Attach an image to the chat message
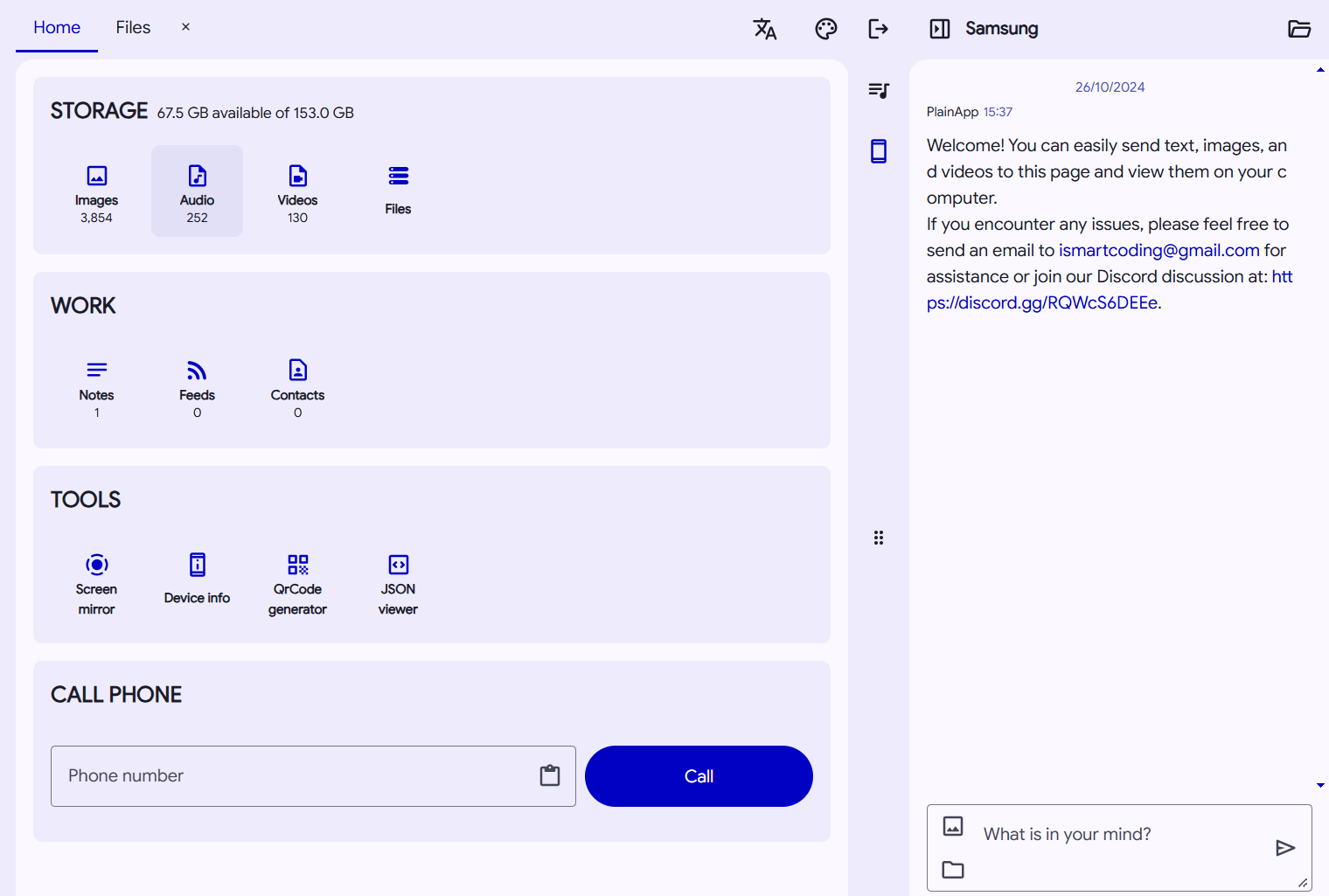The width and height of the screenshot is (1329, 896). coord(953,826)
